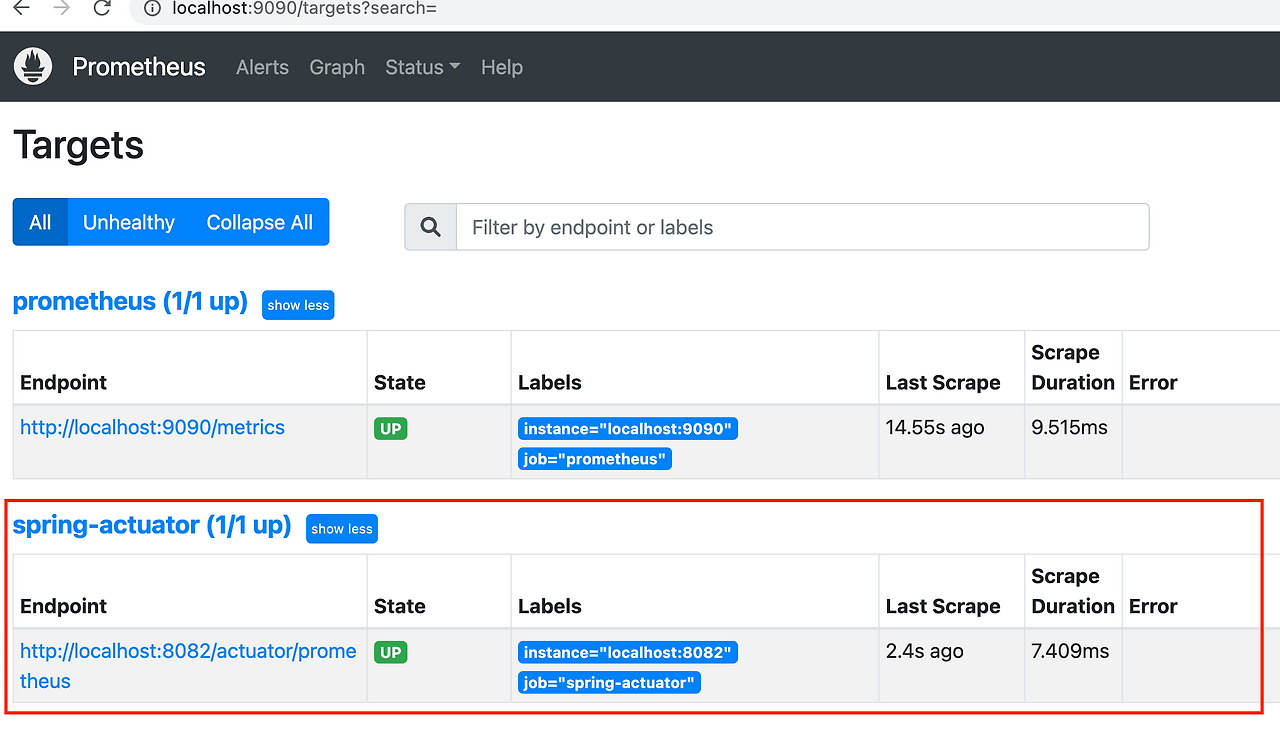1280x749 pixels.
Task: Click the Prometheus flame logo
Action: pos(33,67)
